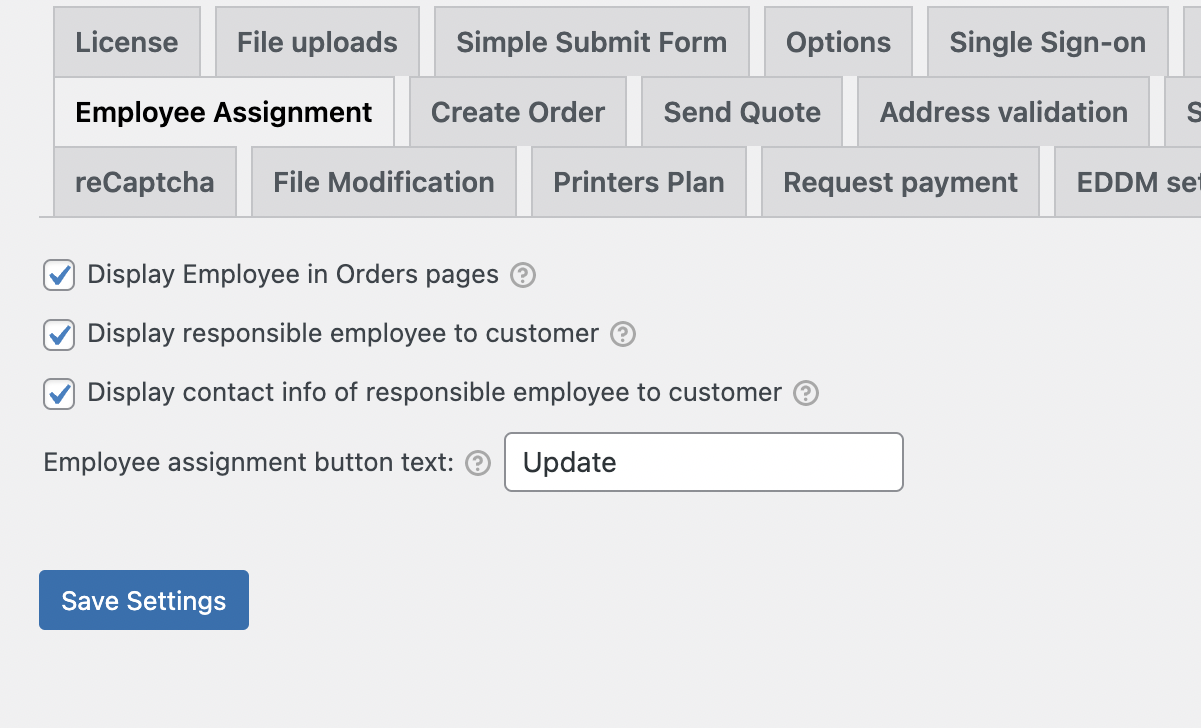The height and width of the screenshot is (728, 1201).
Task: Open help tooltip for Display Employee in Orders pages
Action: point(523,275)
